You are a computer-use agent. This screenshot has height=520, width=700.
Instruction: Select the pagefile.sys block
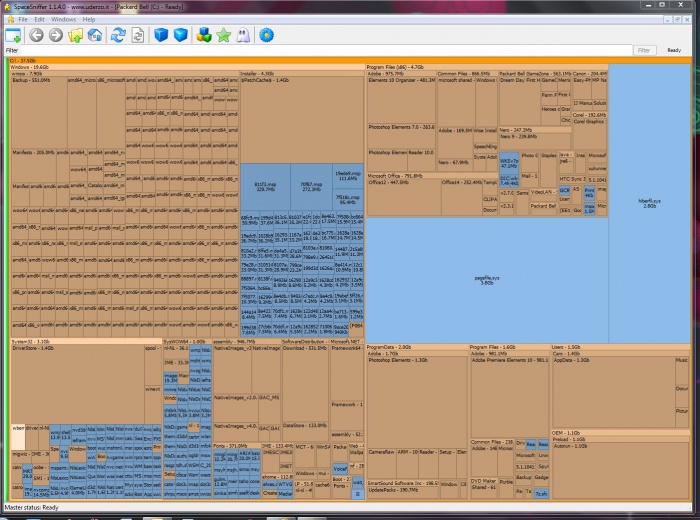tap(487, 280)
